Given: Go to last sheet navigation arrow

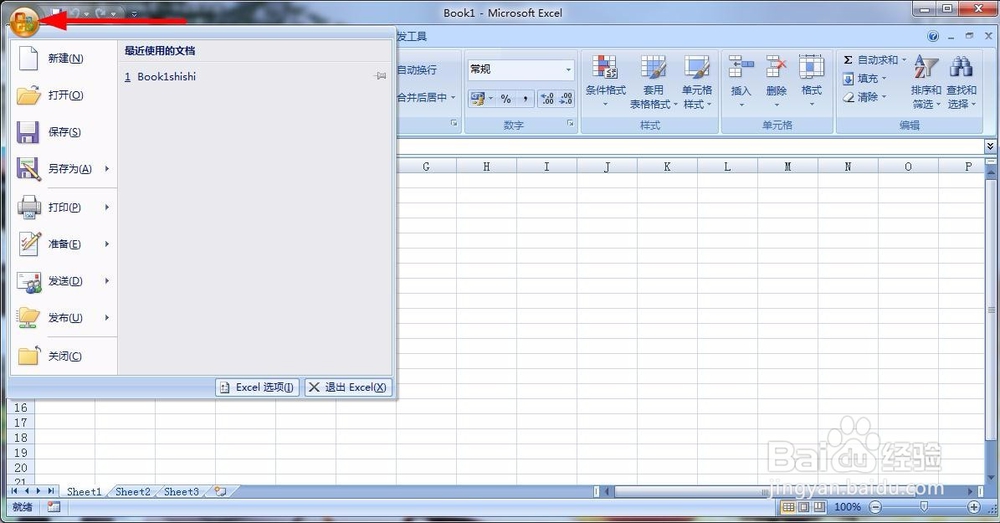Looking at the screenshot, I should point(51,491).
